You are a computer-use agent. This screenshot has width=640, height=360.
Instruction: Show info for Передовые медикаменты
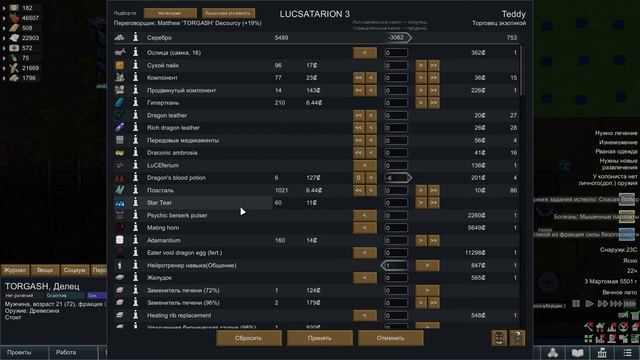[x=136, y=140]
